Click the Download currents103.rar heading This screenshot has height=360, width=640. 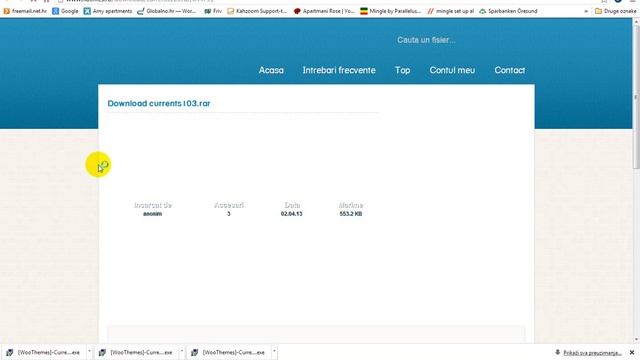point(159,103)
